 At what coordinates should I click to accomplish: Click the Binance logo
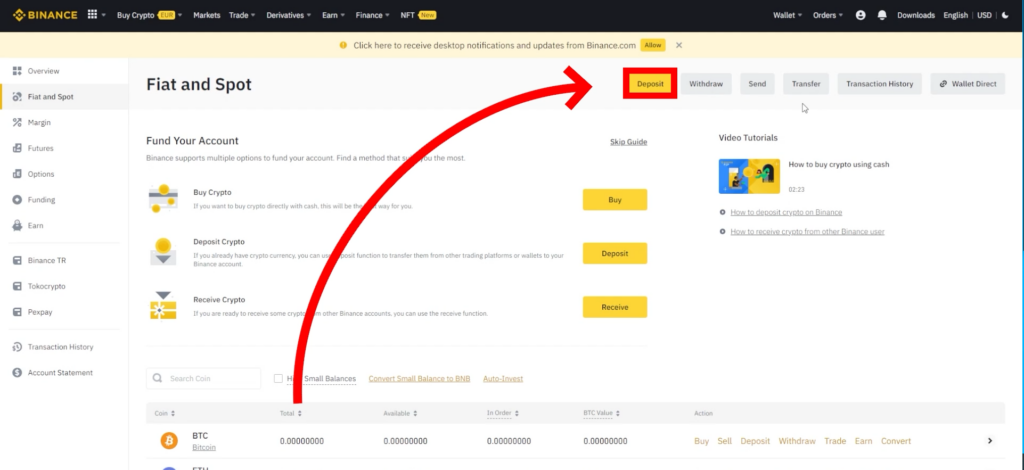(44, 15)
